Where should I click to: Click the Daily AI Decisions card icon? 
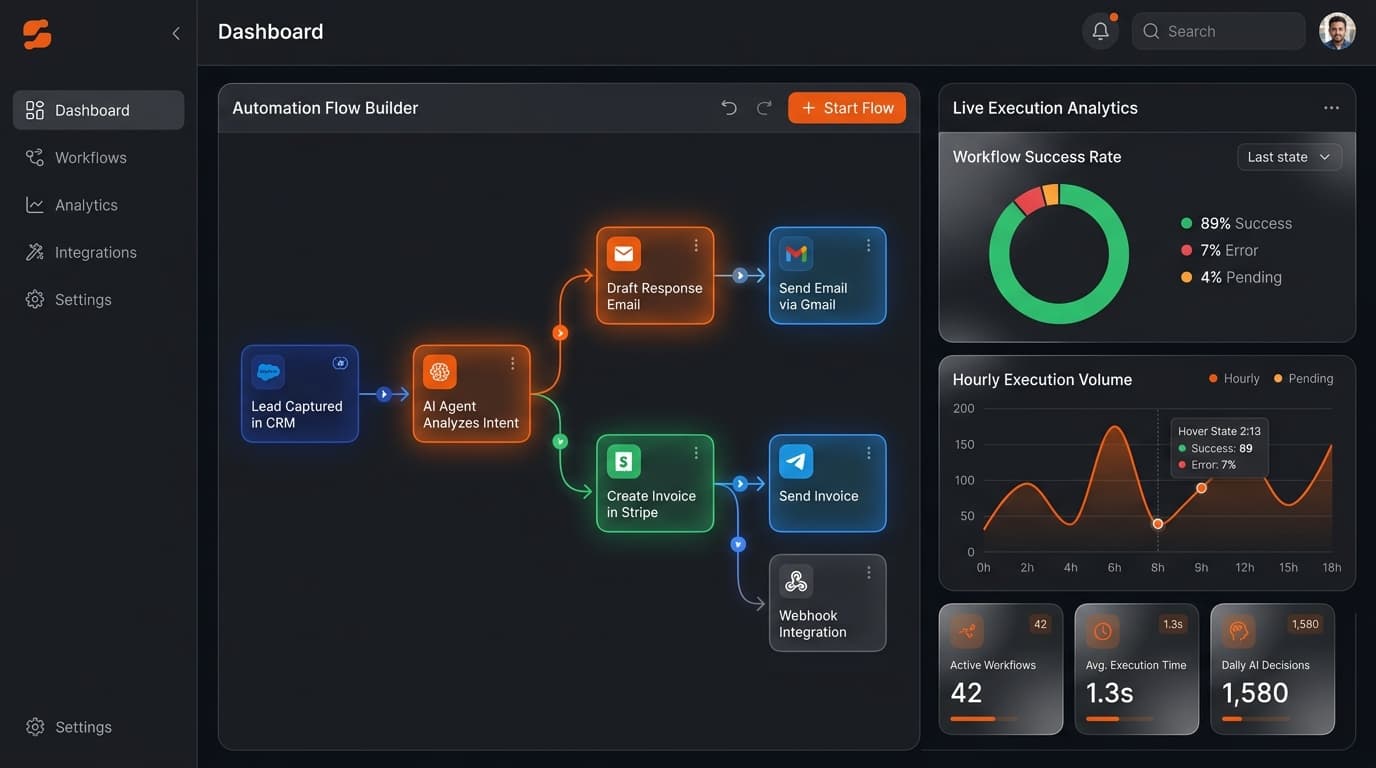[1239, 631]
